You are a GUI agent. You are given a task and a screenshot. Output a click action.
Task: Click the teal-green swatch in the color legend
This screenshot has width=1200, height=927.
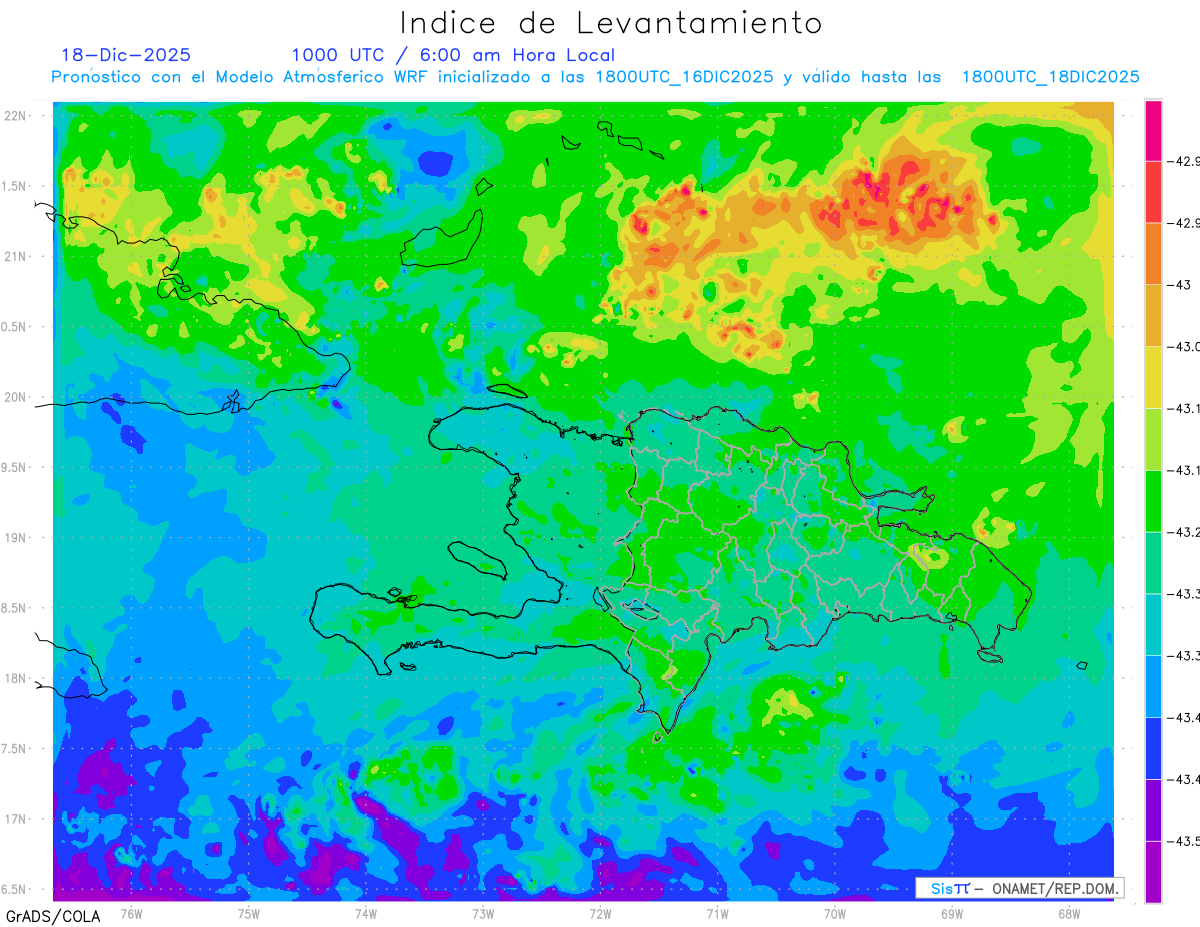pyautogui.click(x=1153, y=563)
